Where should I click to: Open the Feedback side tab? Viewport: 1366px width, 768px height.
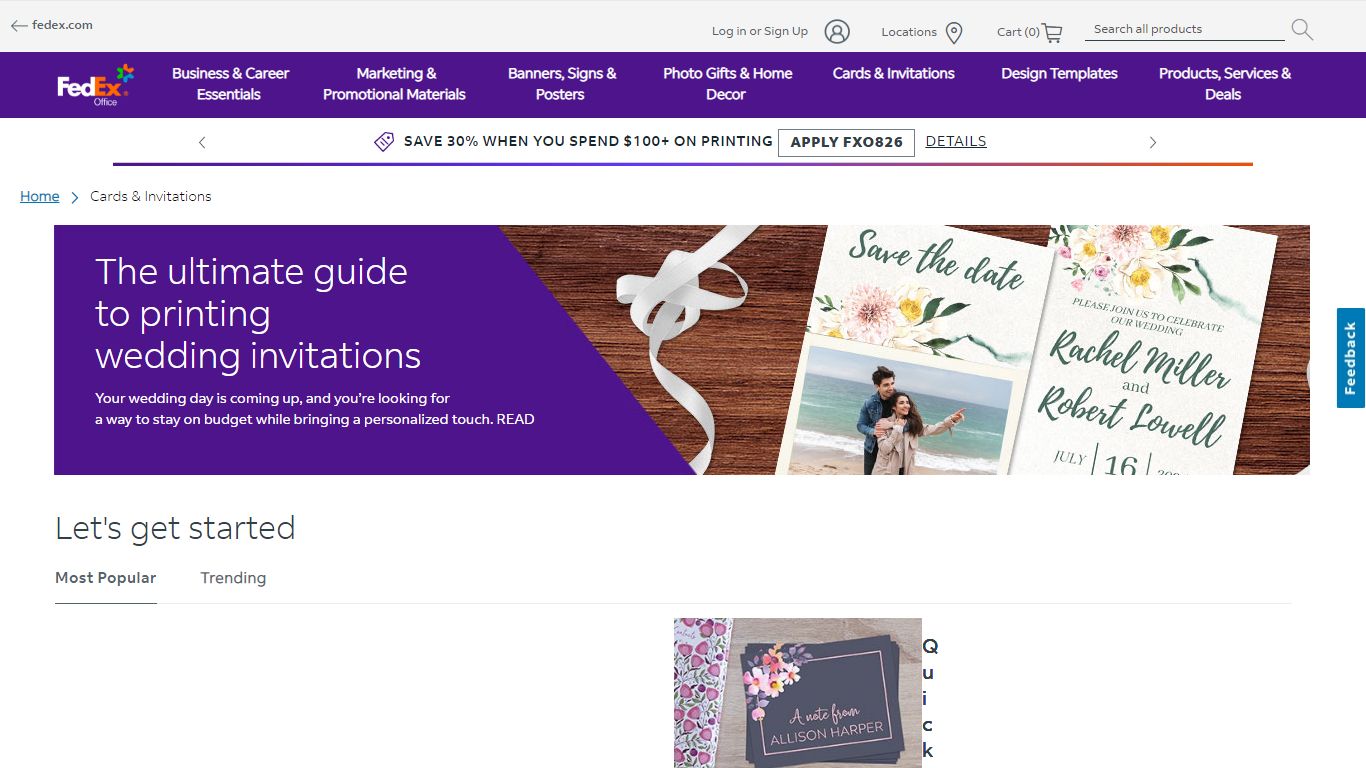pyautogui.click(x=1351, y=358)
